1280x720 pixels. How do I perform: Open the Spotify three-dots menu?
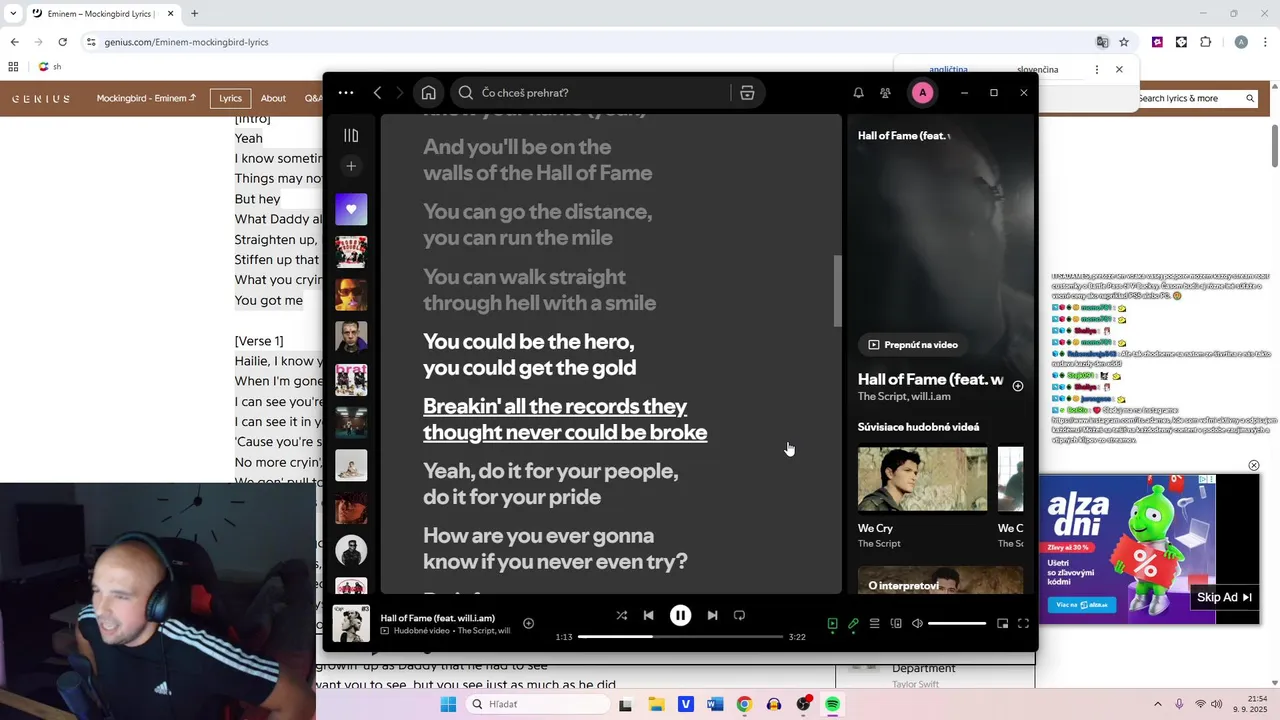click(346, 93)
